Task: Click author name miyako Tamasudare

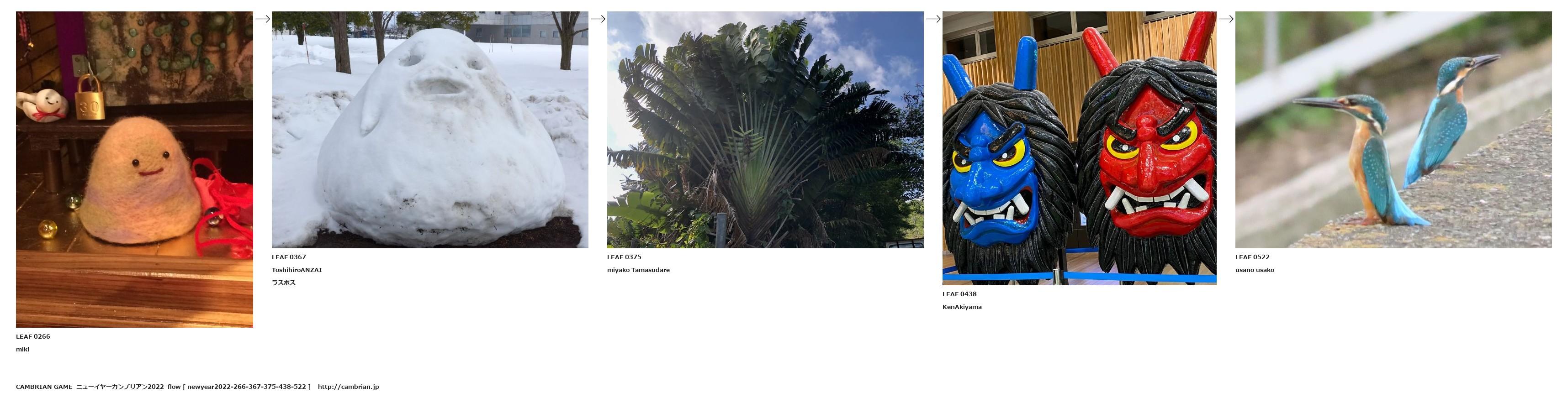Action: click(638, 270)
